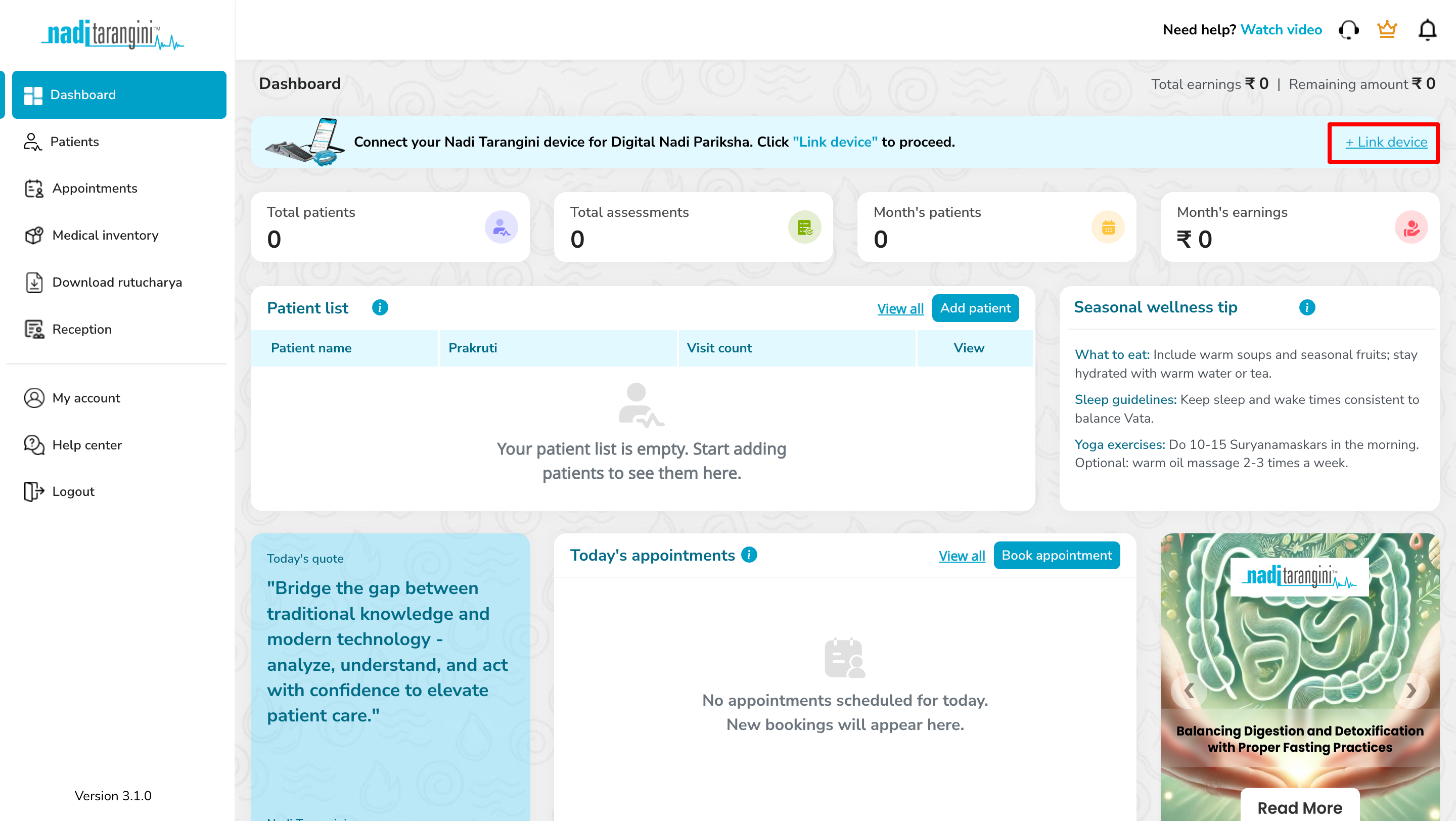Click the Watch video link

pos(1281,29)
